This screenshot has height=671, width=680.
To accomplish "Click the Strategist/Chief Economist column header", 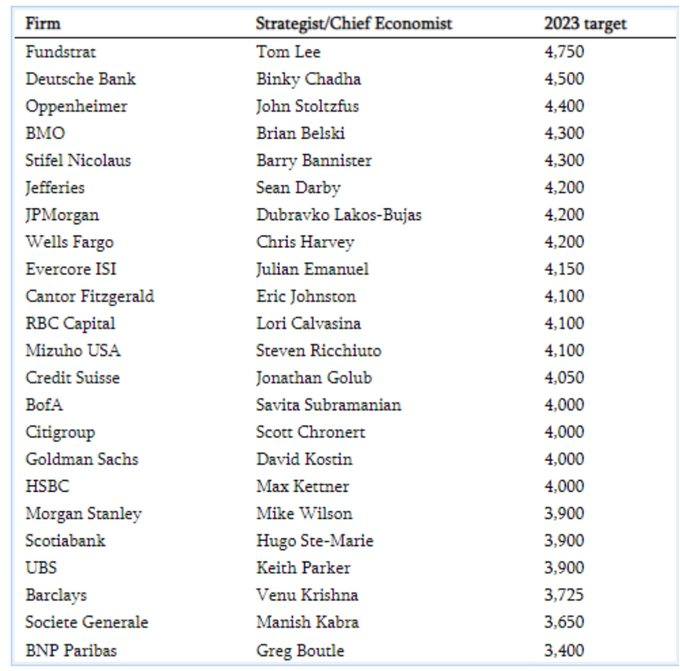I will 353,23.
